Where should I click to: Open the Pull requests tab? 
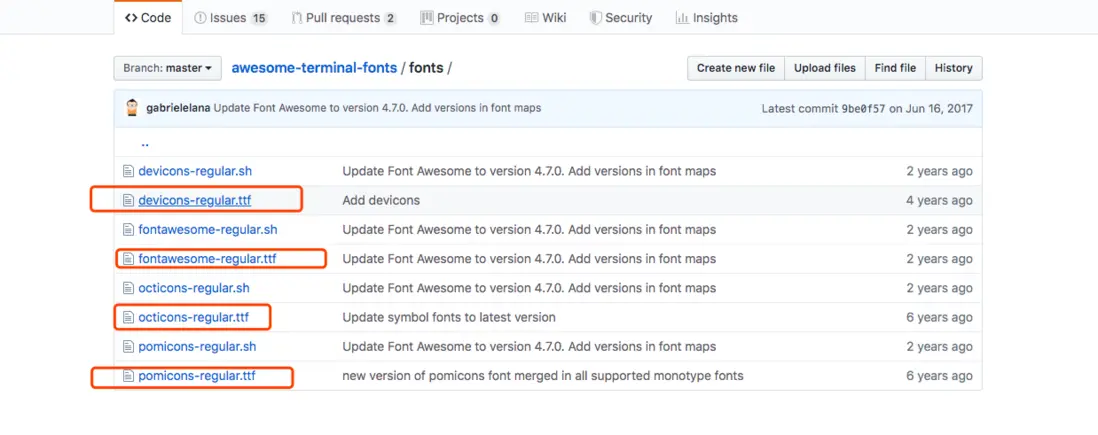(x=343, y=18)
